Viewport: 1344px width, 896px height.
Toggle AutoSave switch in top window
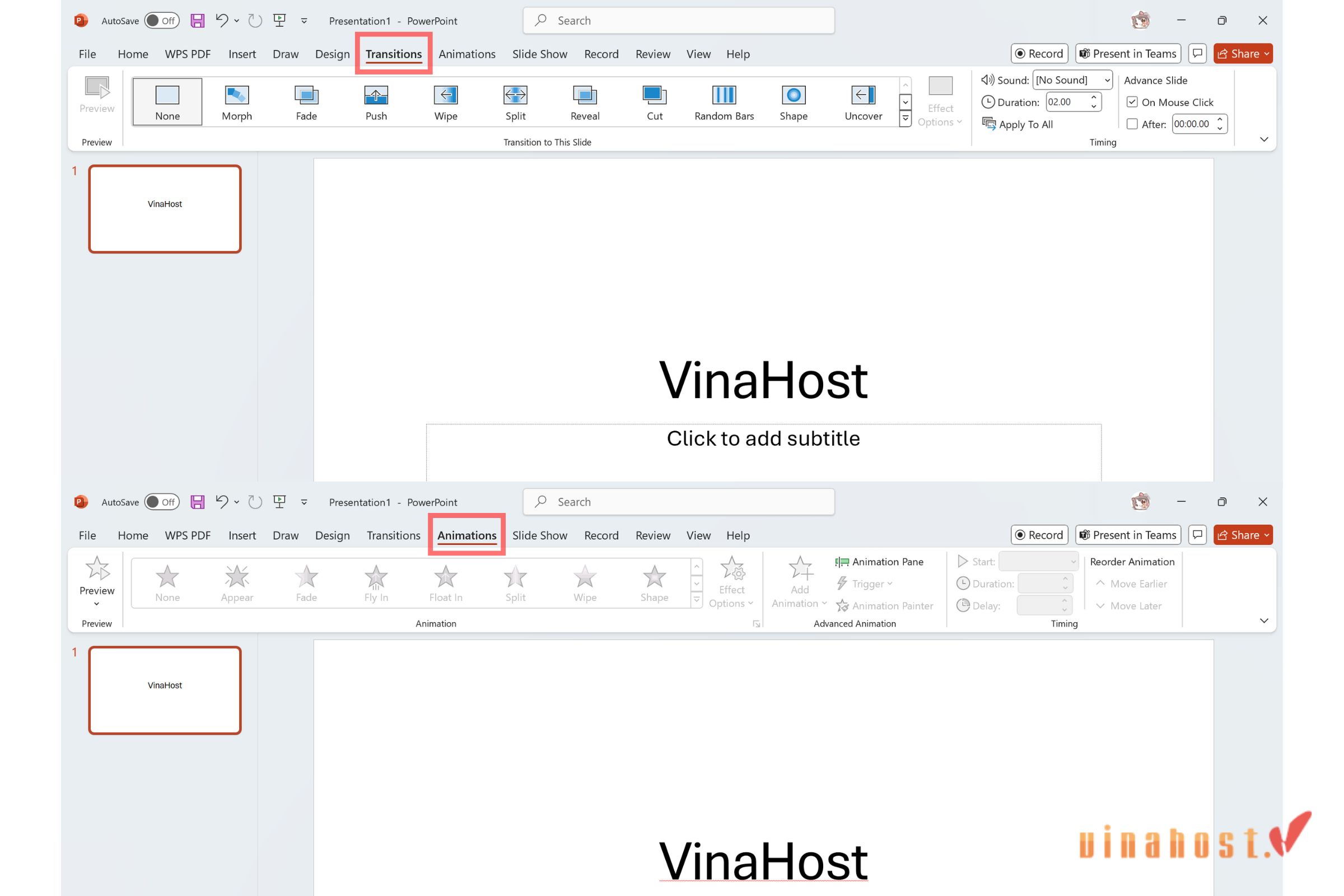(x=162, y=21)
